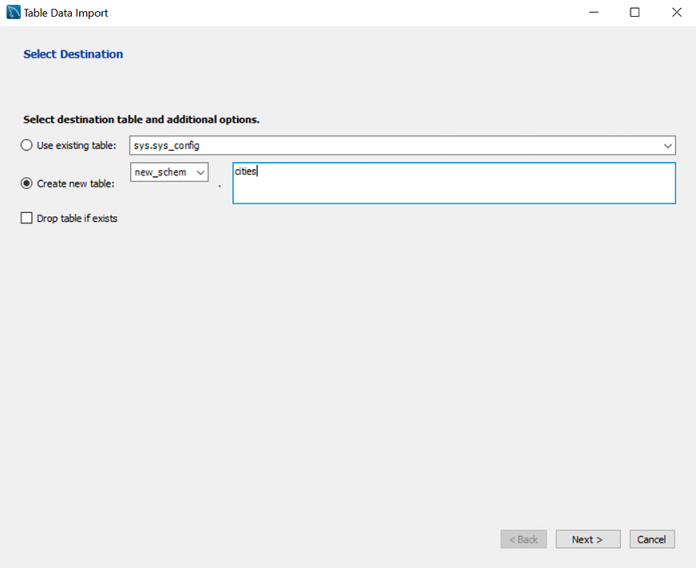This screenshot has height=568, width=696.
Task: Click the "Create new table:" label text
Action: pyautogui.click(x=75, y=183)
